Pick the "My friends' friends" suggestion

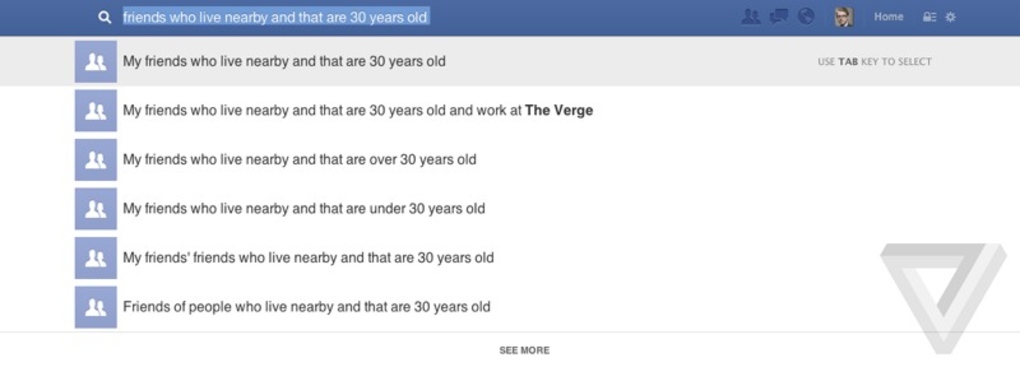[510, 258]
